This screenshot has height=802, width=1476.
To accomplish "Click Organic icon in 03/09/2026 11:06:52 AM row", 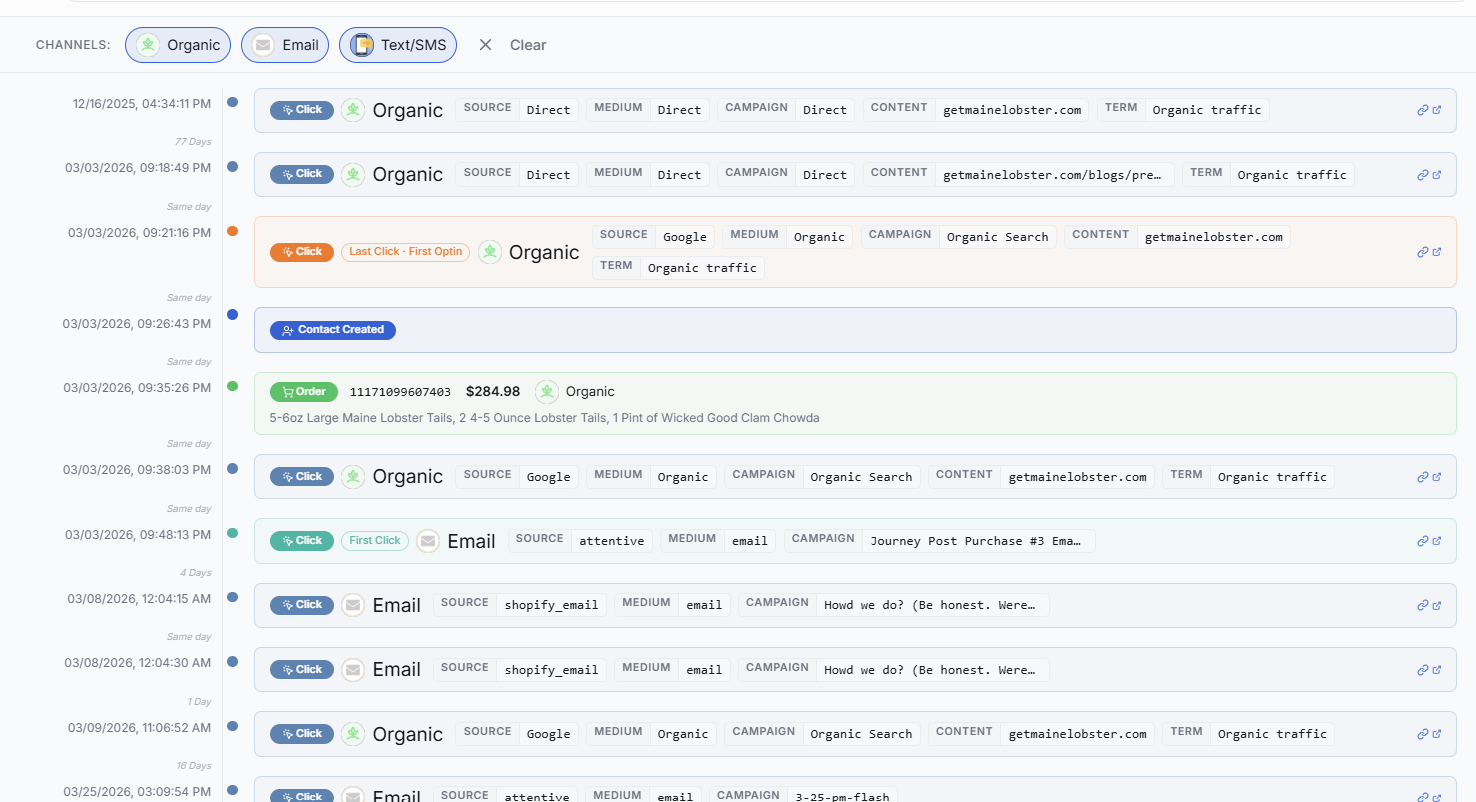I will click(x=353, y=734).
